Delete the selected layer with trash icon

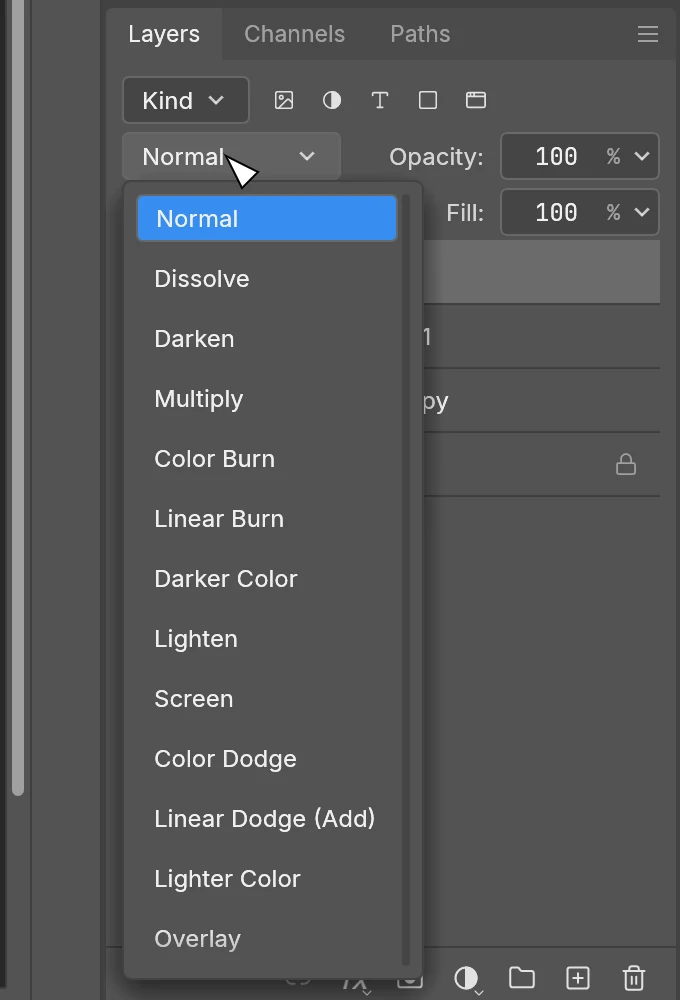(633, 978)
